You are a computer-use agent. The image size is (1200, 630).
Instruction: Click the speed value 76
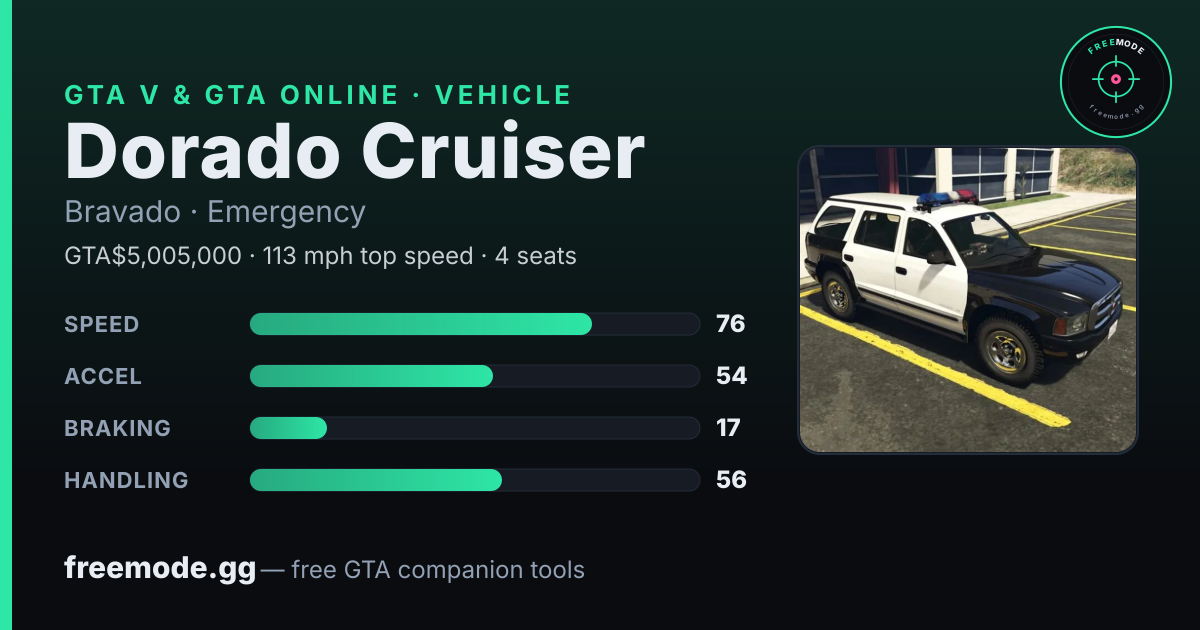pyautogui.click(x=731, y=324)
